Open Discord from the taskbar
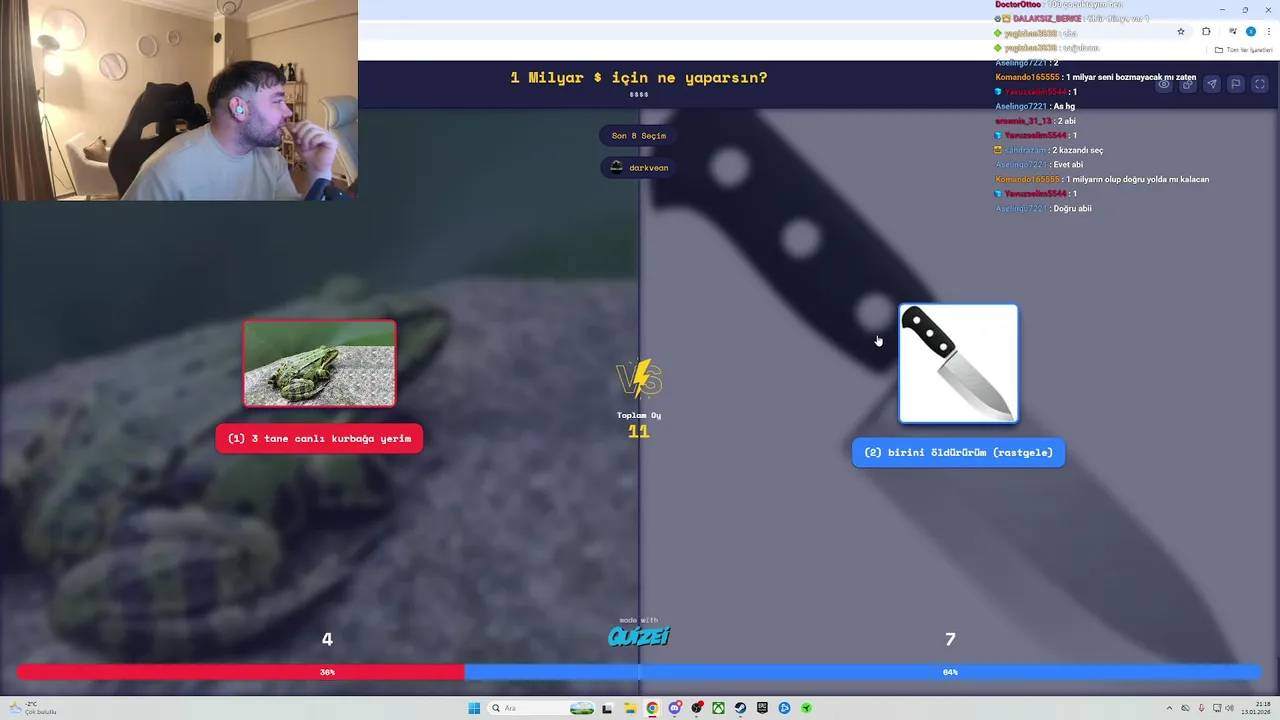 point(675,708)
